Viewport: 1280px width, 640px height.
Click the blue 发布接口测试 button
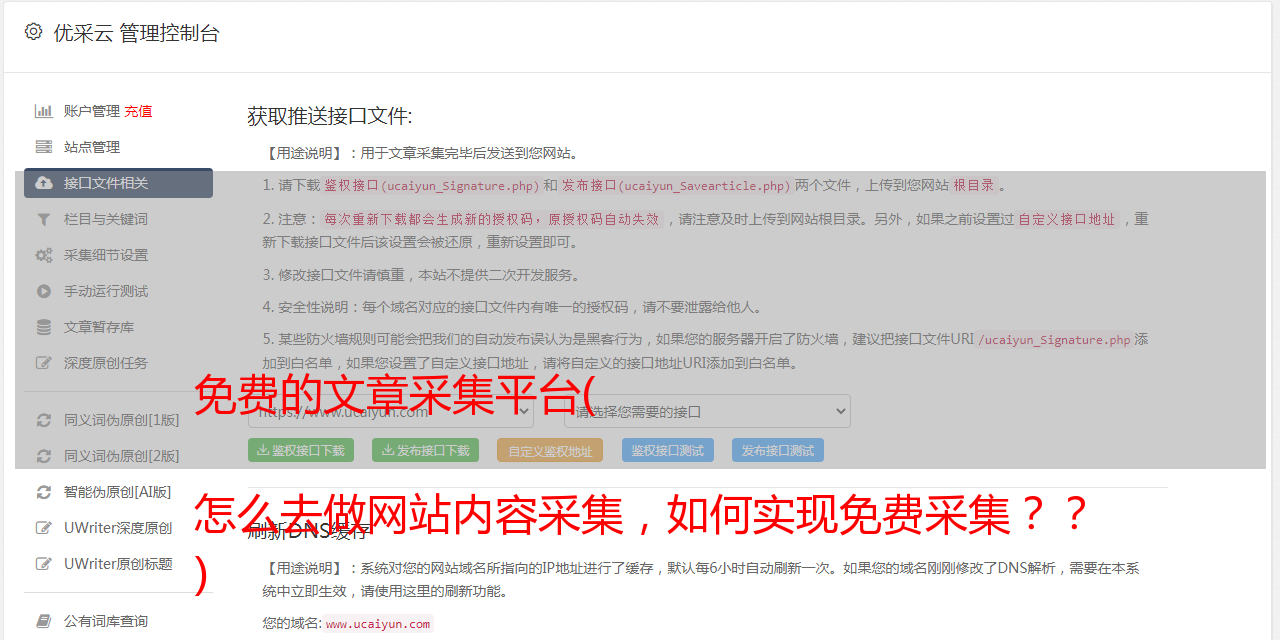coord(778,450)
